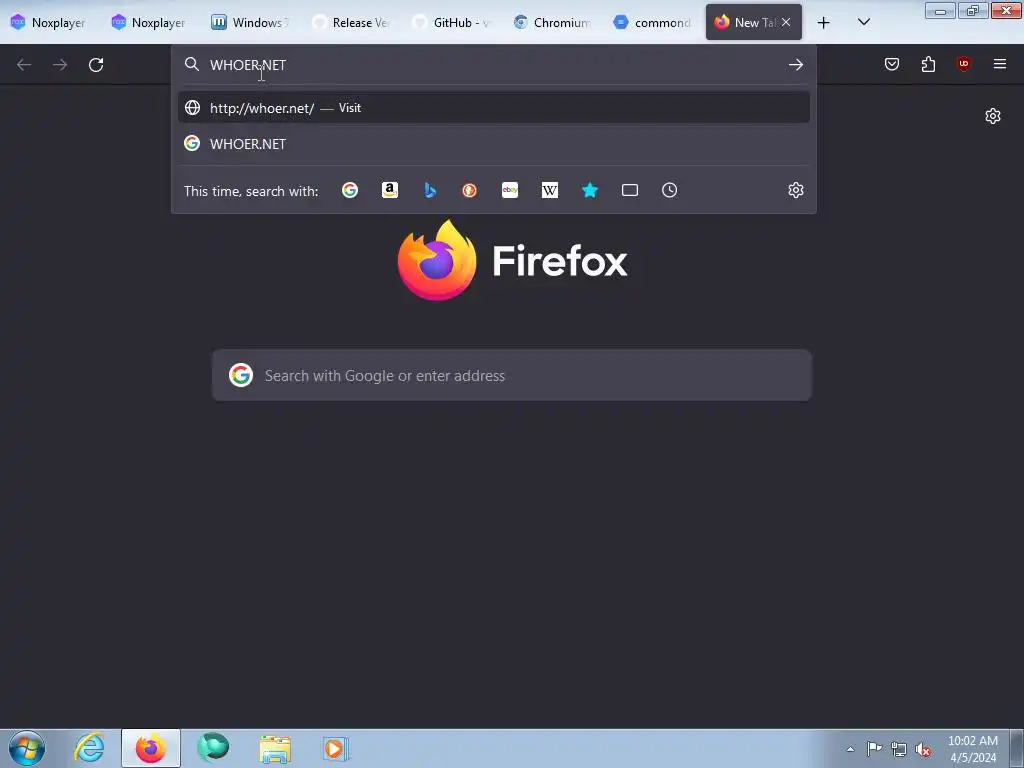The width and height of the screenshot is (1024, 768).
Task: Show hidden system tray icons
Action: pos(850,749)
